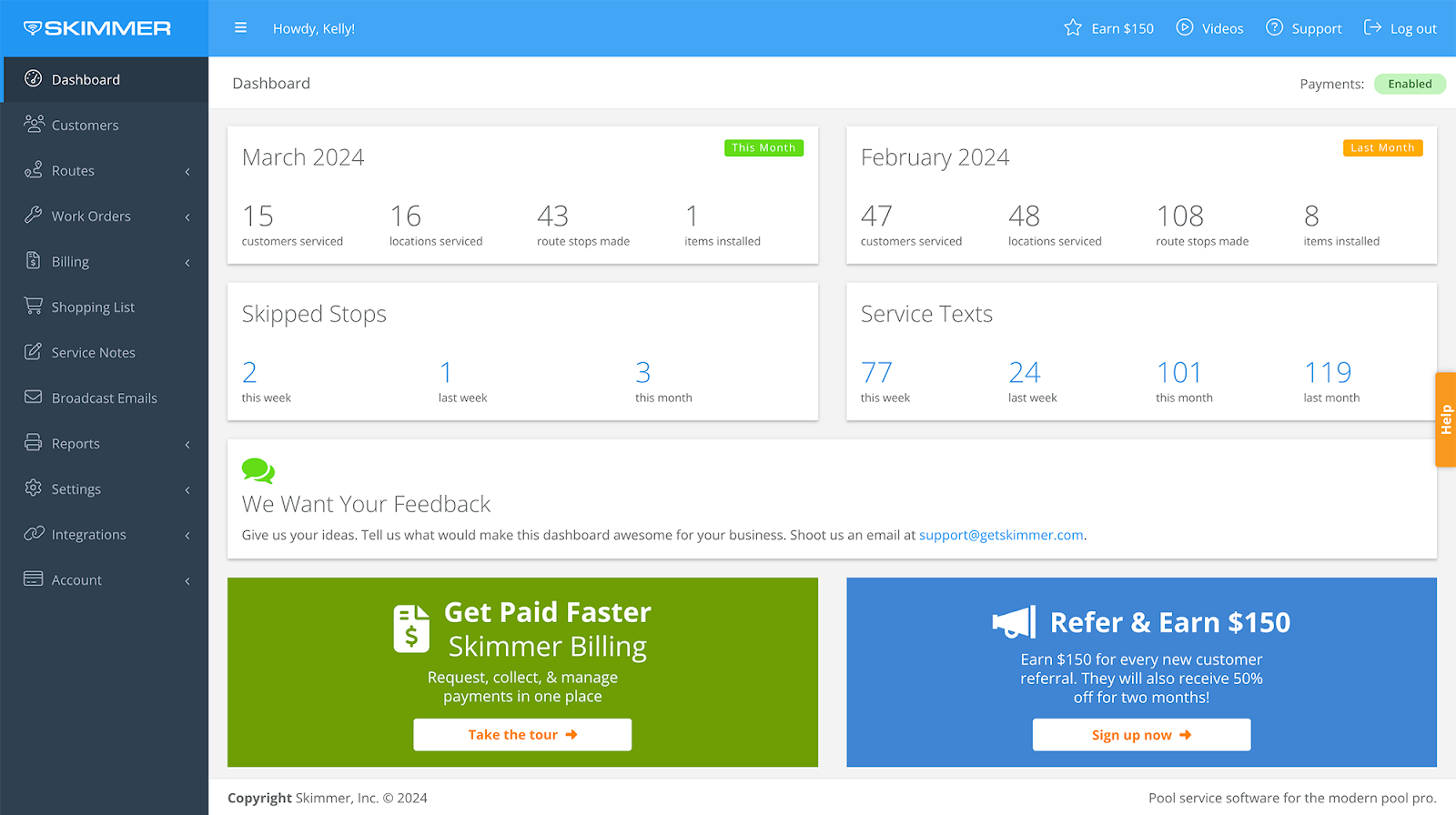Click the Payments Enabled badge
1456x815 pixels.
(1410, 84)
